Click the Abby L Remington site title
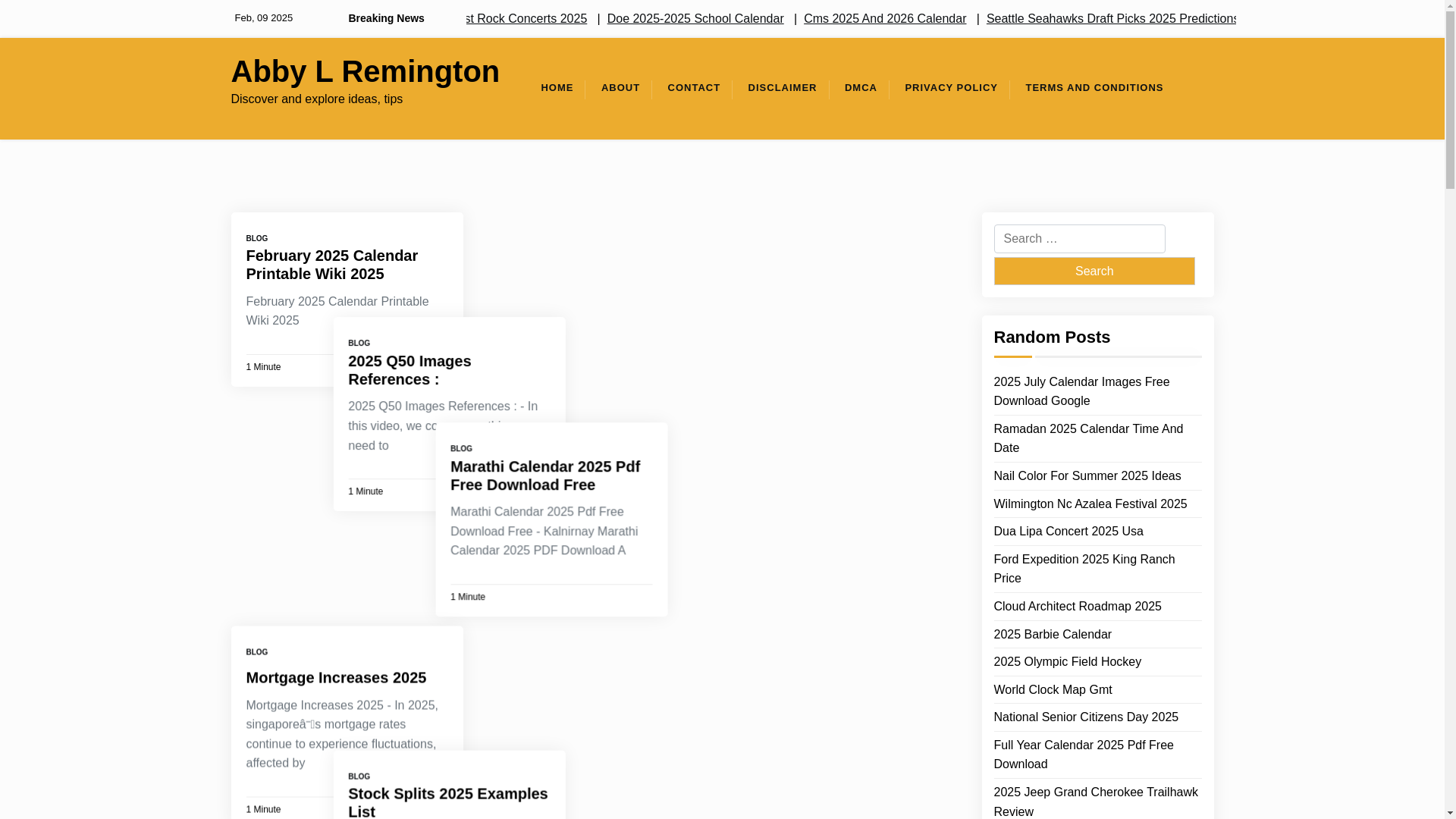Screen dimensions: 1456x819 pyautogui.click(x=365, y=71)
